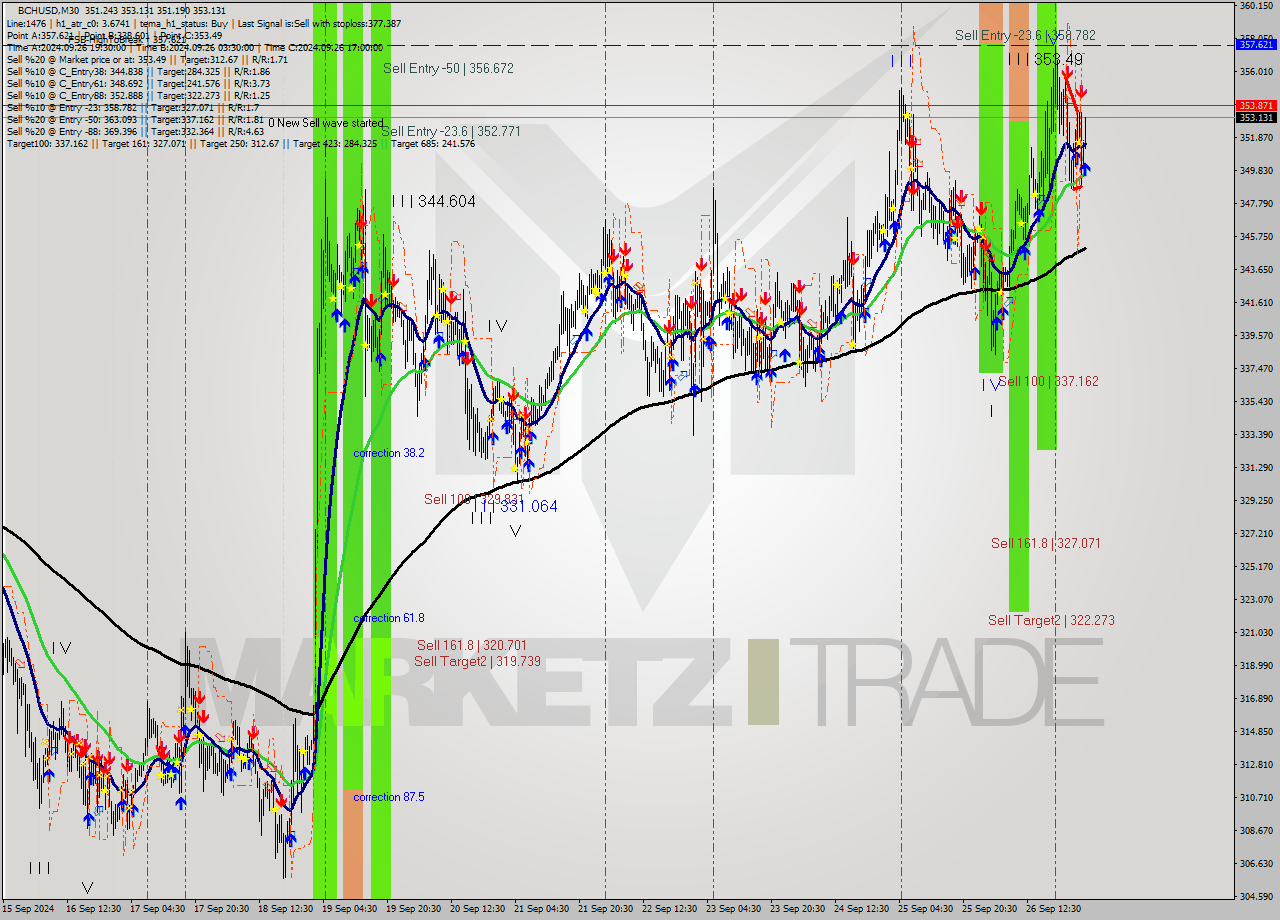Click the 'Sell 161.8 | 327.071' label
1280x920 pixels.
[x=1046, y=543]
